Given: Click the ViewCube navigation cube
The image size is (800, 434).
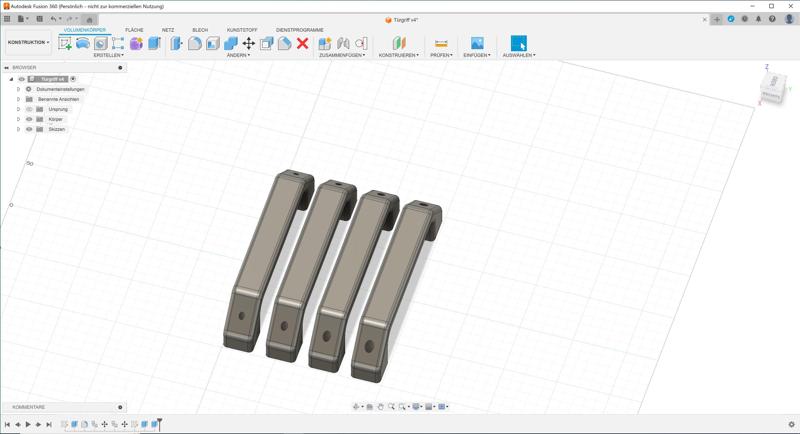Looking at the screenshot, I should click(772, 88).
